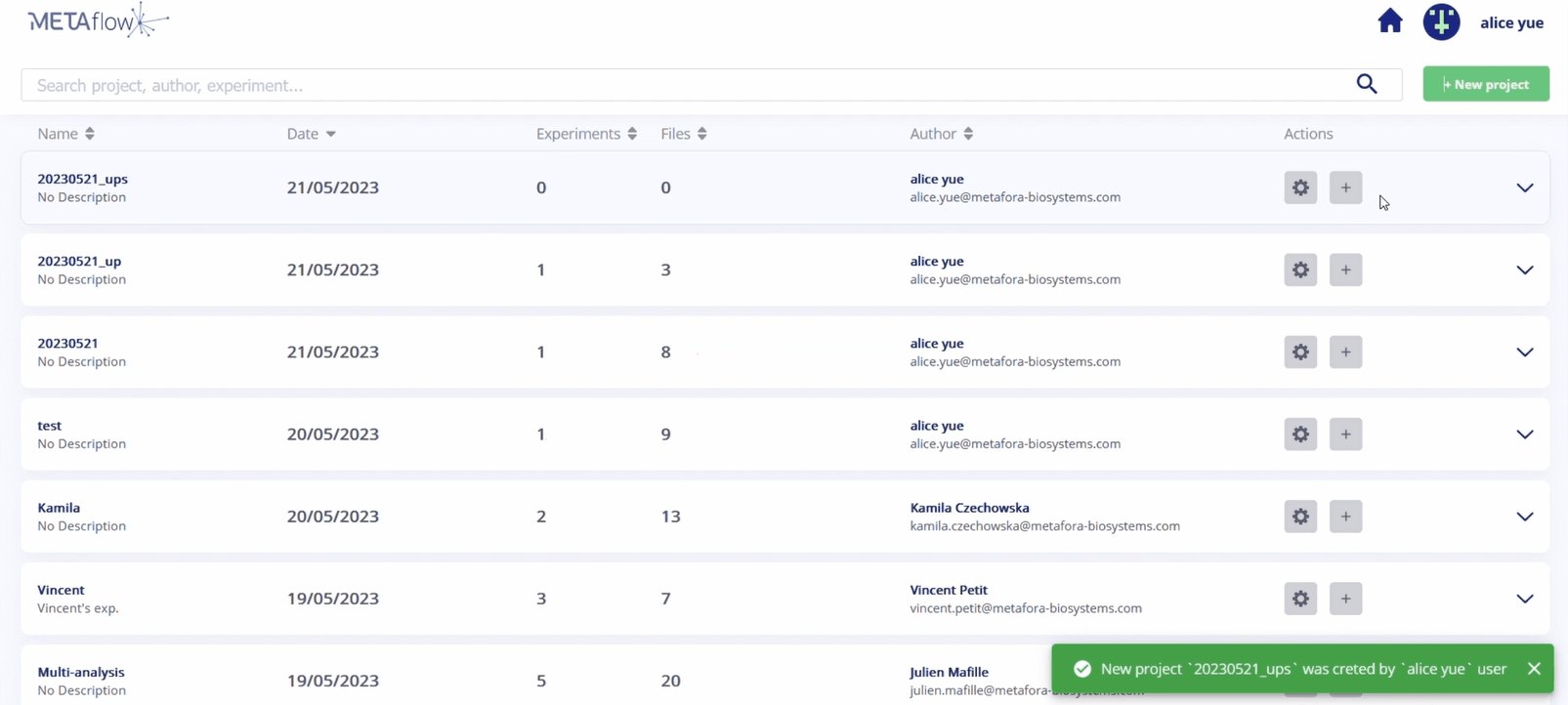Screen dimensions: 1568x705
Task: Open settings gear for test project
Action: coord(1300,435)
